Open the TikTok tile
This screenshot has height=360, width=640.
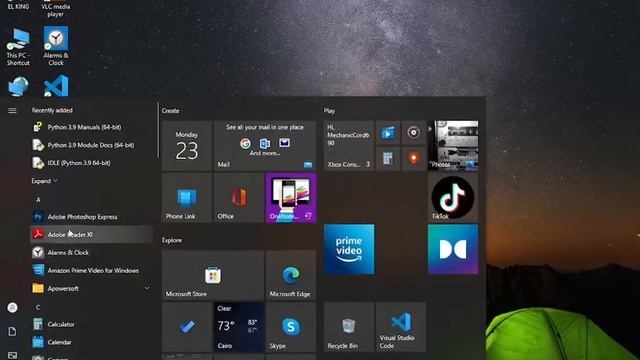pyautogui.click(x=453, y=198)
